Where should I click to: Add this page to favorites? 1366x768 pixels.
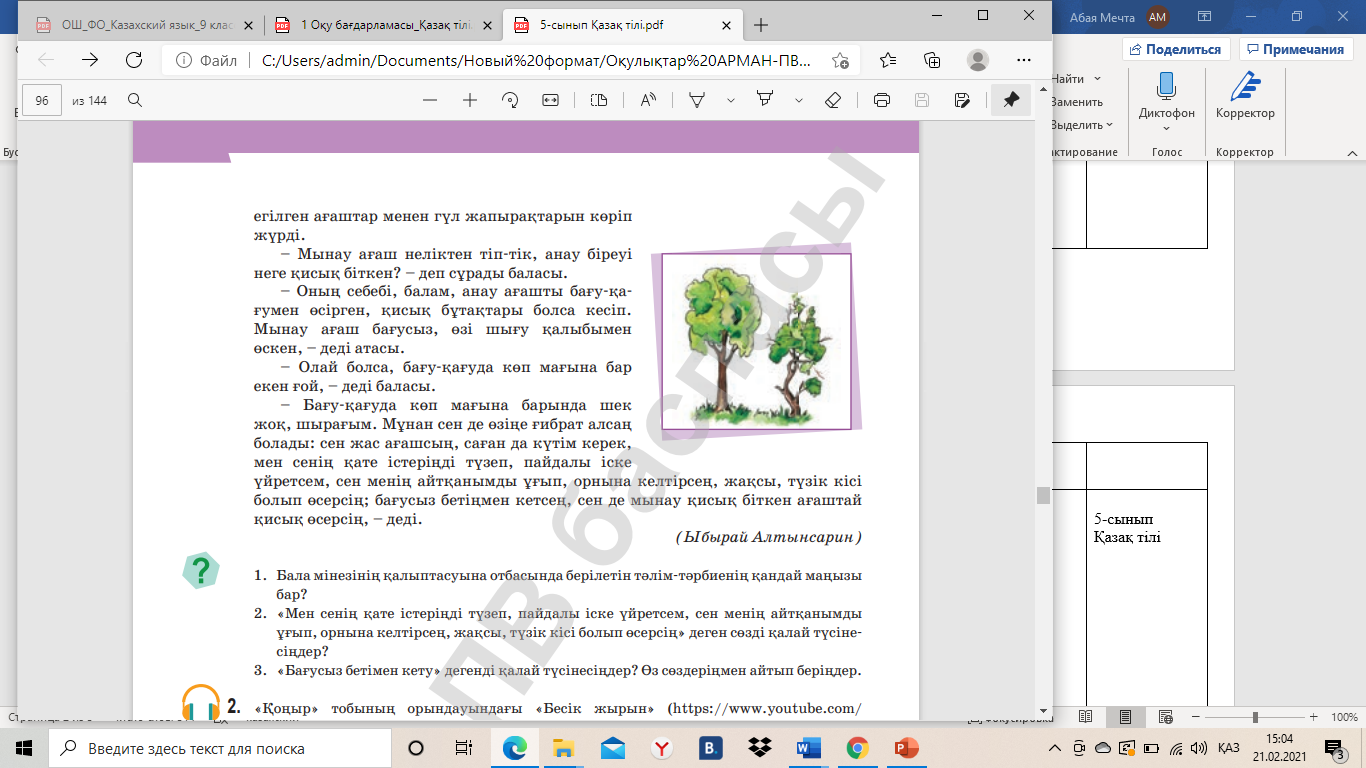point(840,60)
